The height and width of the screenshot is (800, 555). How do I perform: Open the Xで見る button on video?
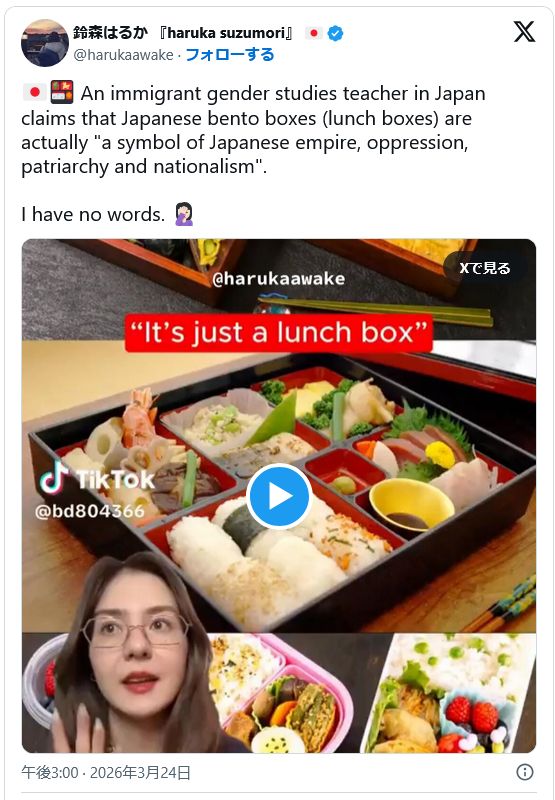(x=485, y=268)
